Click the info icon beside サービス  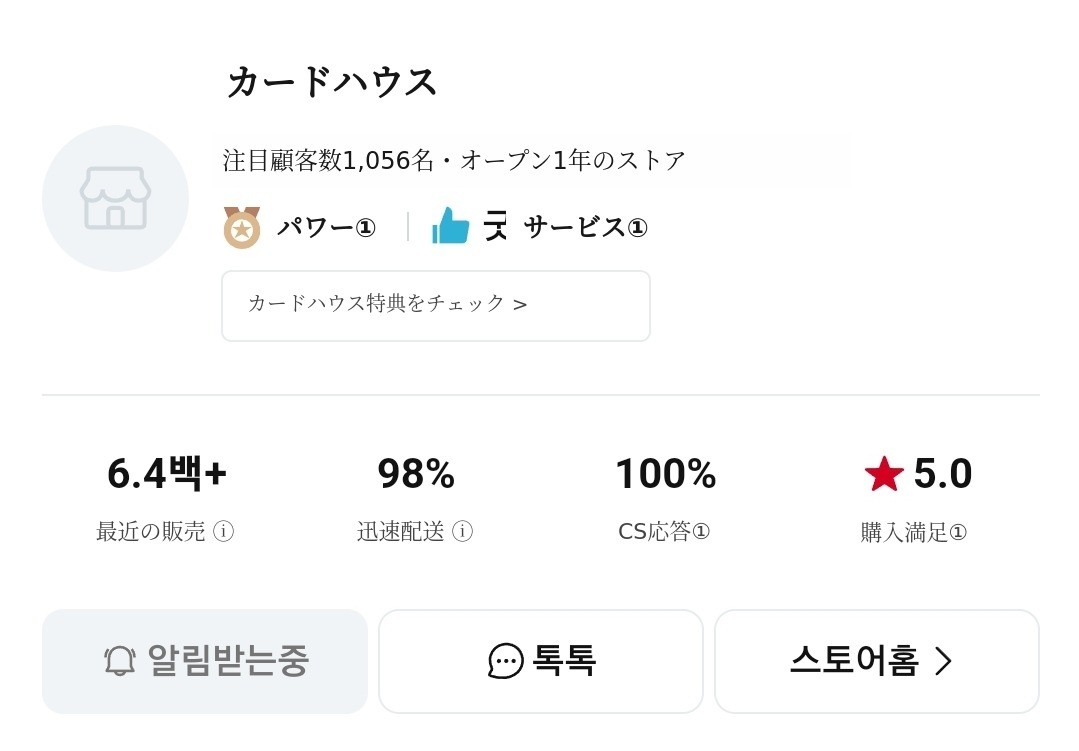pos(638,228)
